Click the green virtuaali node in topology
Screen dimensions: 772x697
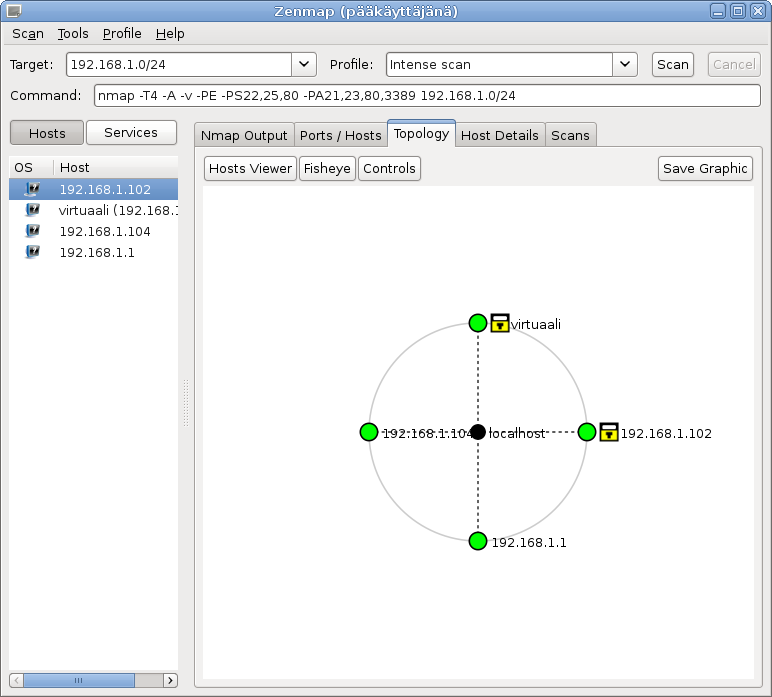(478, 323)
